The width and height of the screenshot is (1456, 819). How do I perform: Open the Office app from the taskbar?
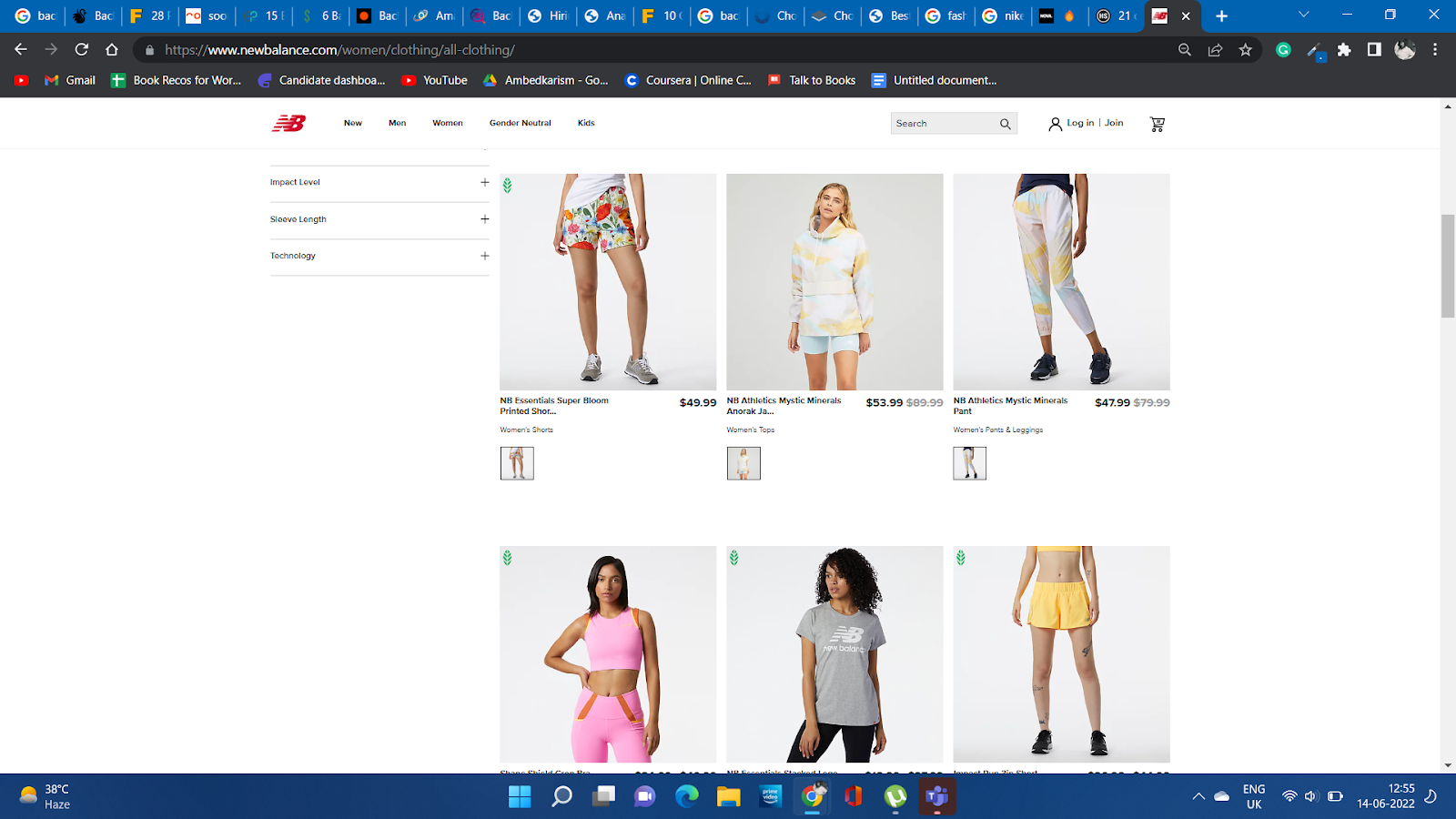point(854,796)
